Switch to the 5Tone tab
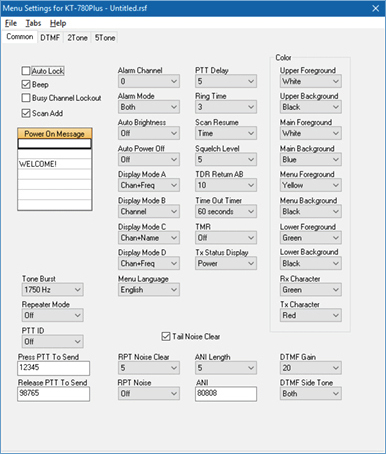The height and width of the screenshot is (454, 386). [105, 38]
